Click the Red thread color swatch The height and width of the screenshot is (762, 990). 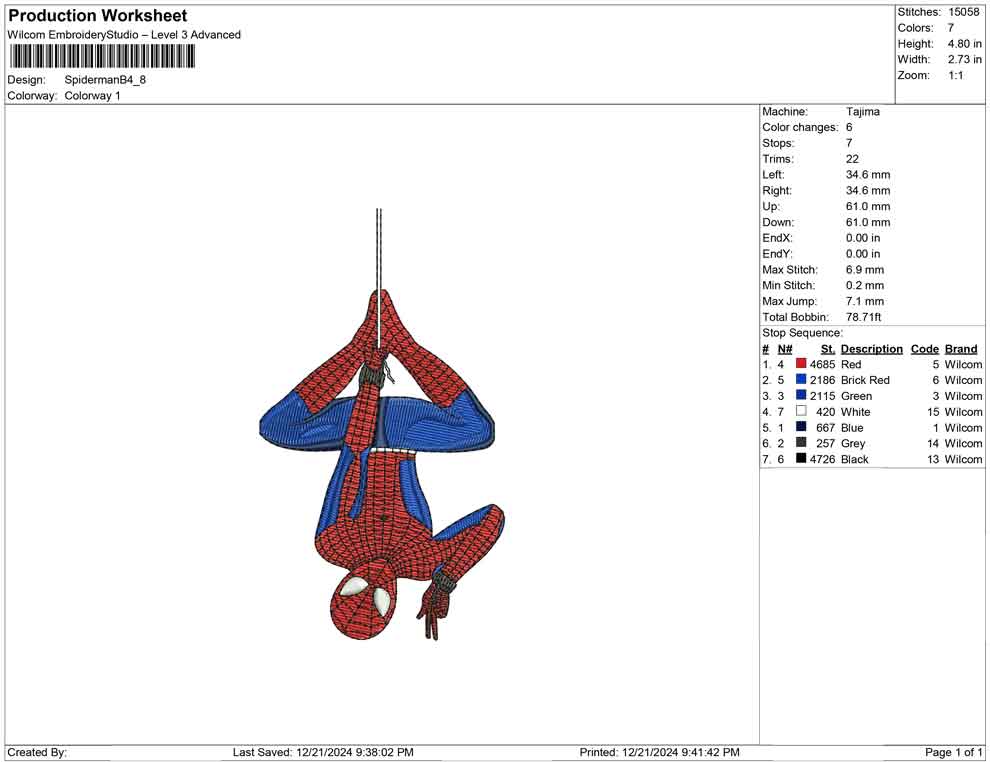click(801, 364)
